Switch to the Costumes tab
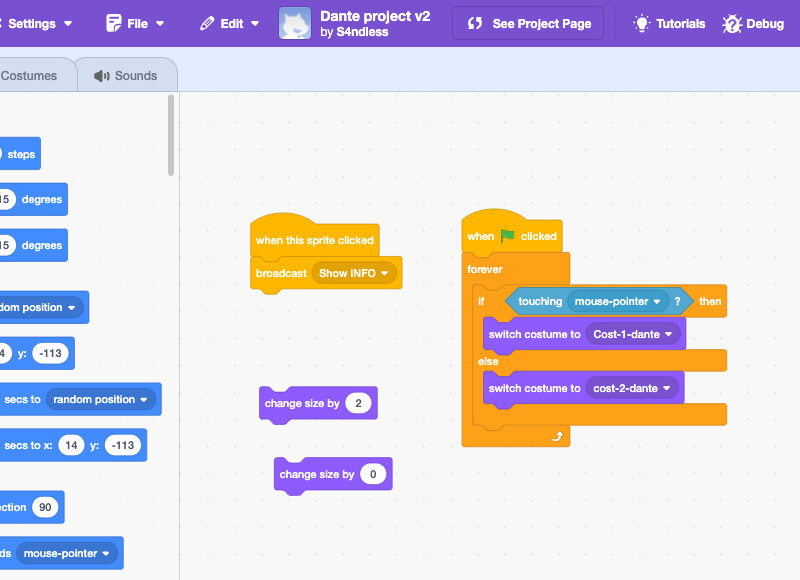Image resolution: width=800 pixels, height=580 pixels. [x=29, y=75]
